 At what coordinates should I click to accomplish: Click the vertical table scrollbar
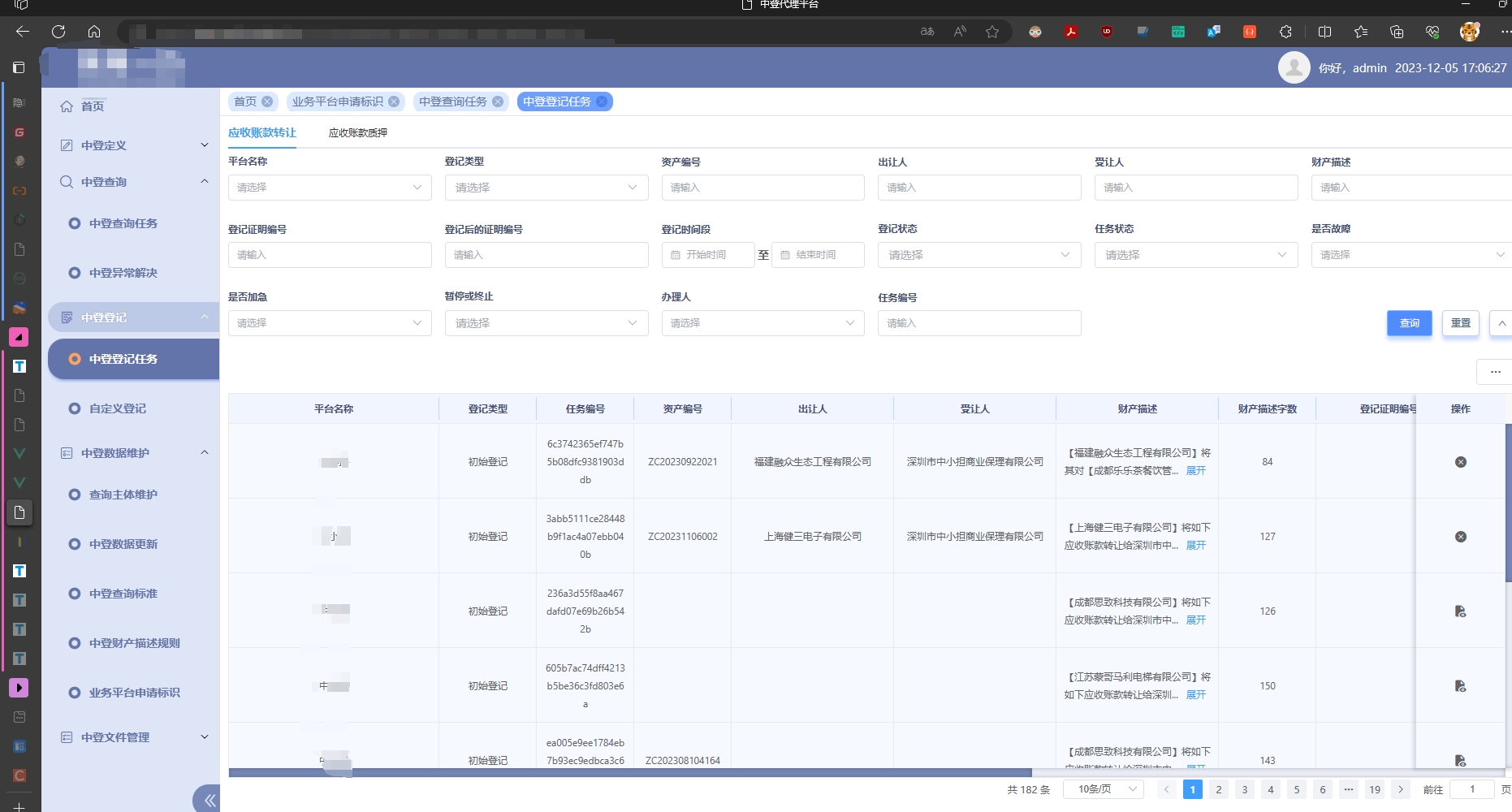1508,503
